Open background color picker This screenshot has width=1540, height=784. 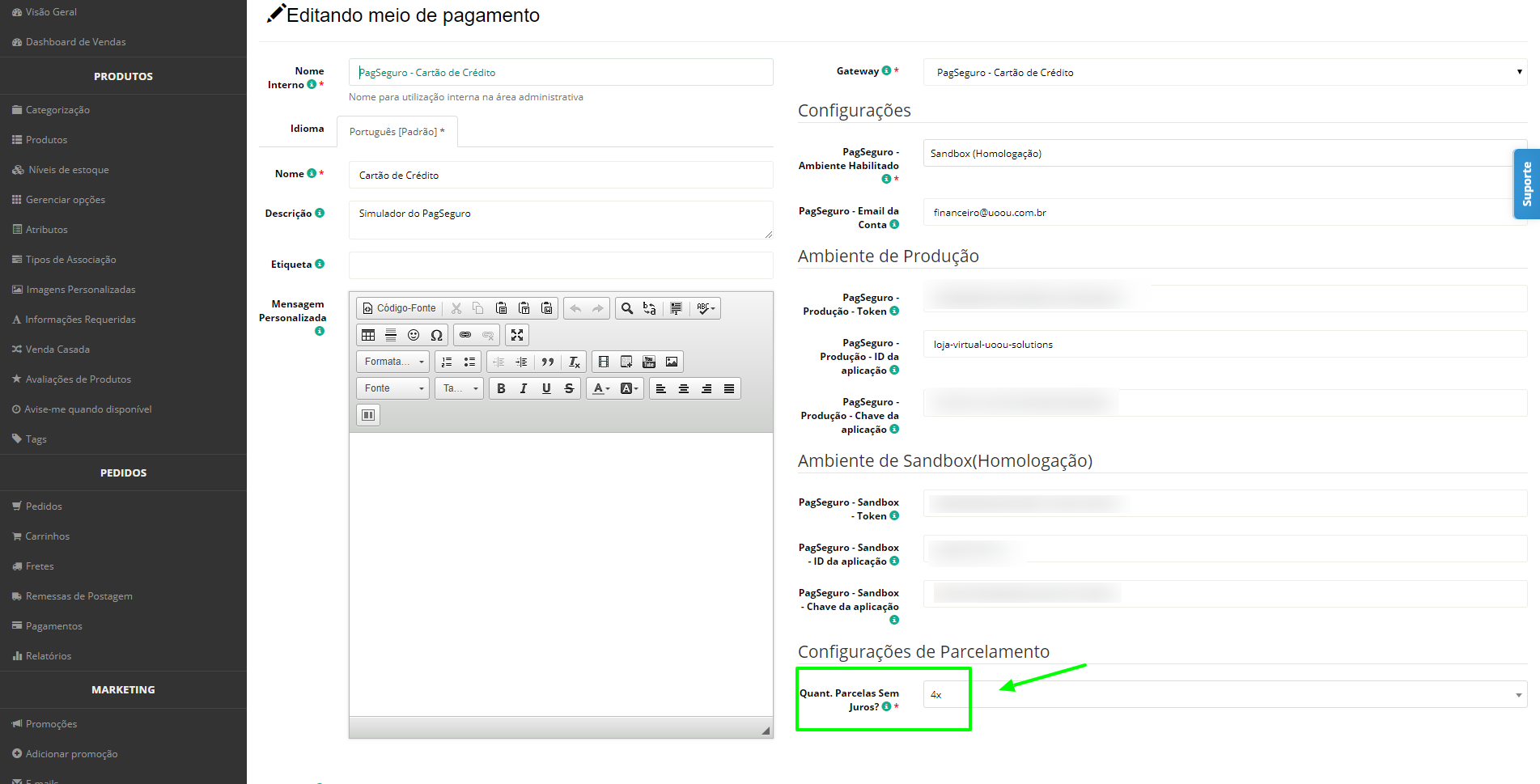pyautogui.click(x=629, y=388)
